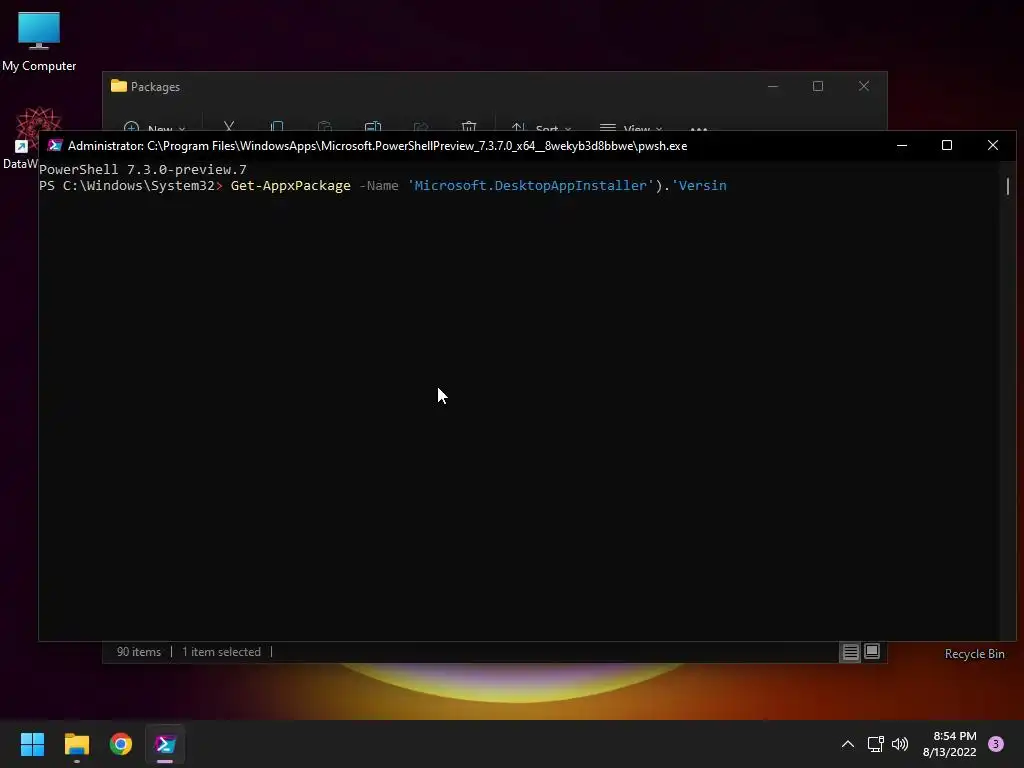The height and width of the screenshot is (768, 1024).
Task: Open the DataW desktop shortcut
Action: (x=20, y=138)
